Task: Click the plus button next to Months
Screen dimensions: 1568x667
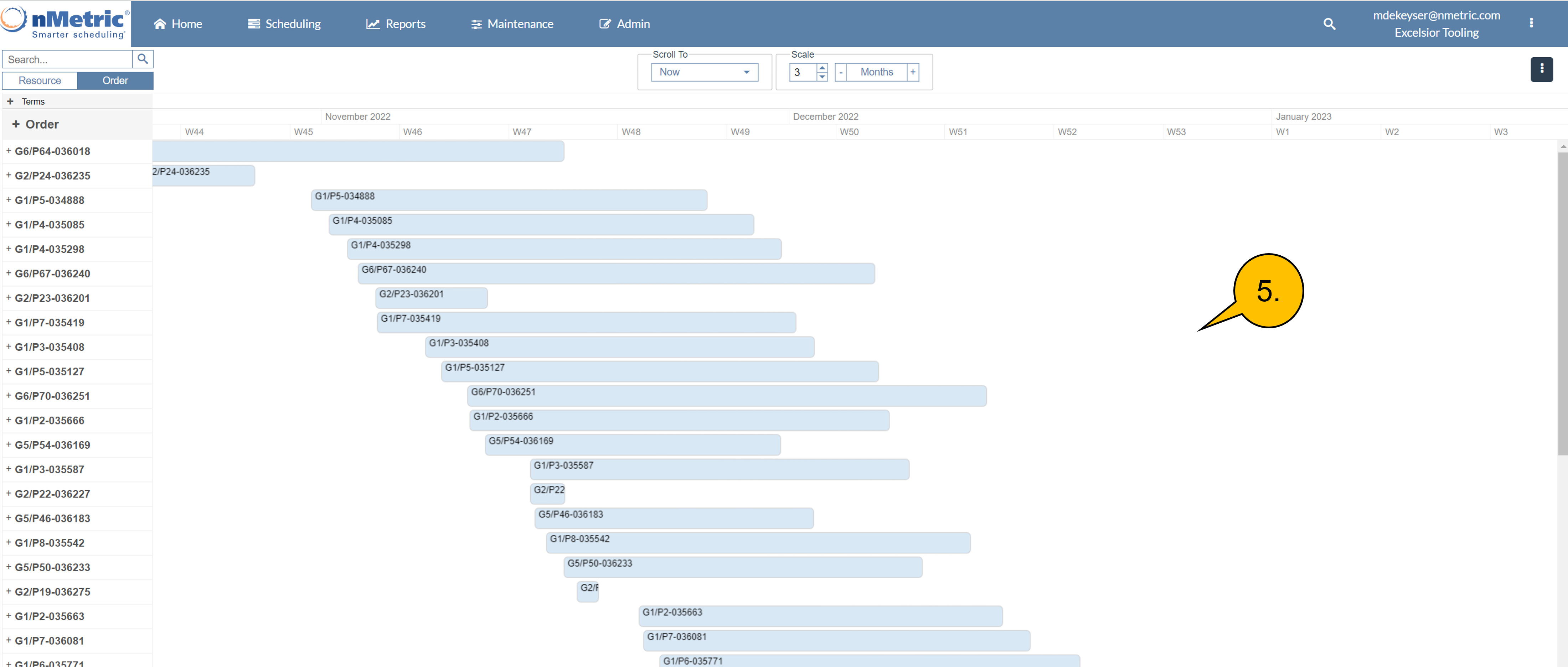Action: 912,72
